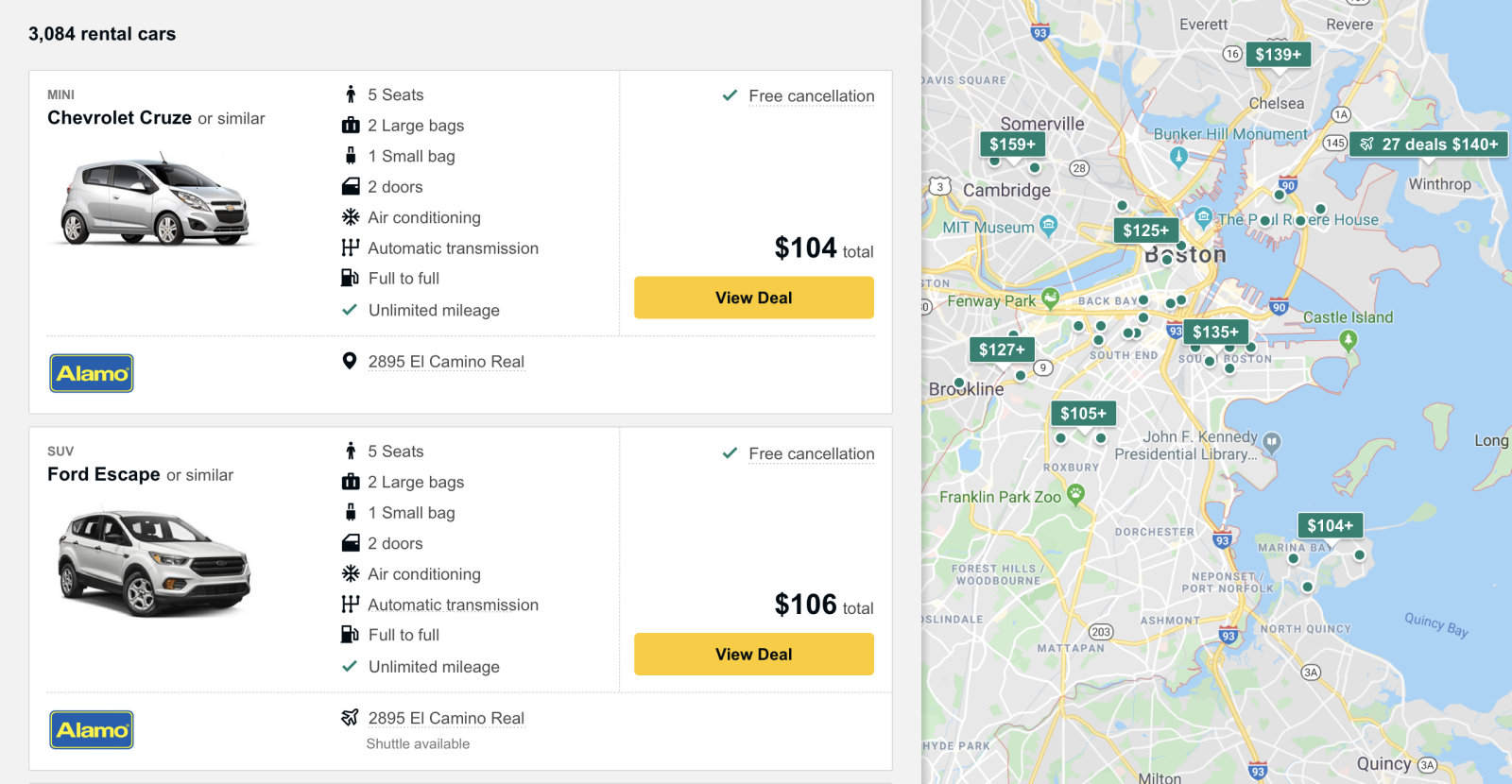The height and width of the screenshot is (784, 1512).
Task: Open Free cancellation info for Ford Escape
Action: click(x=811, y=454)
